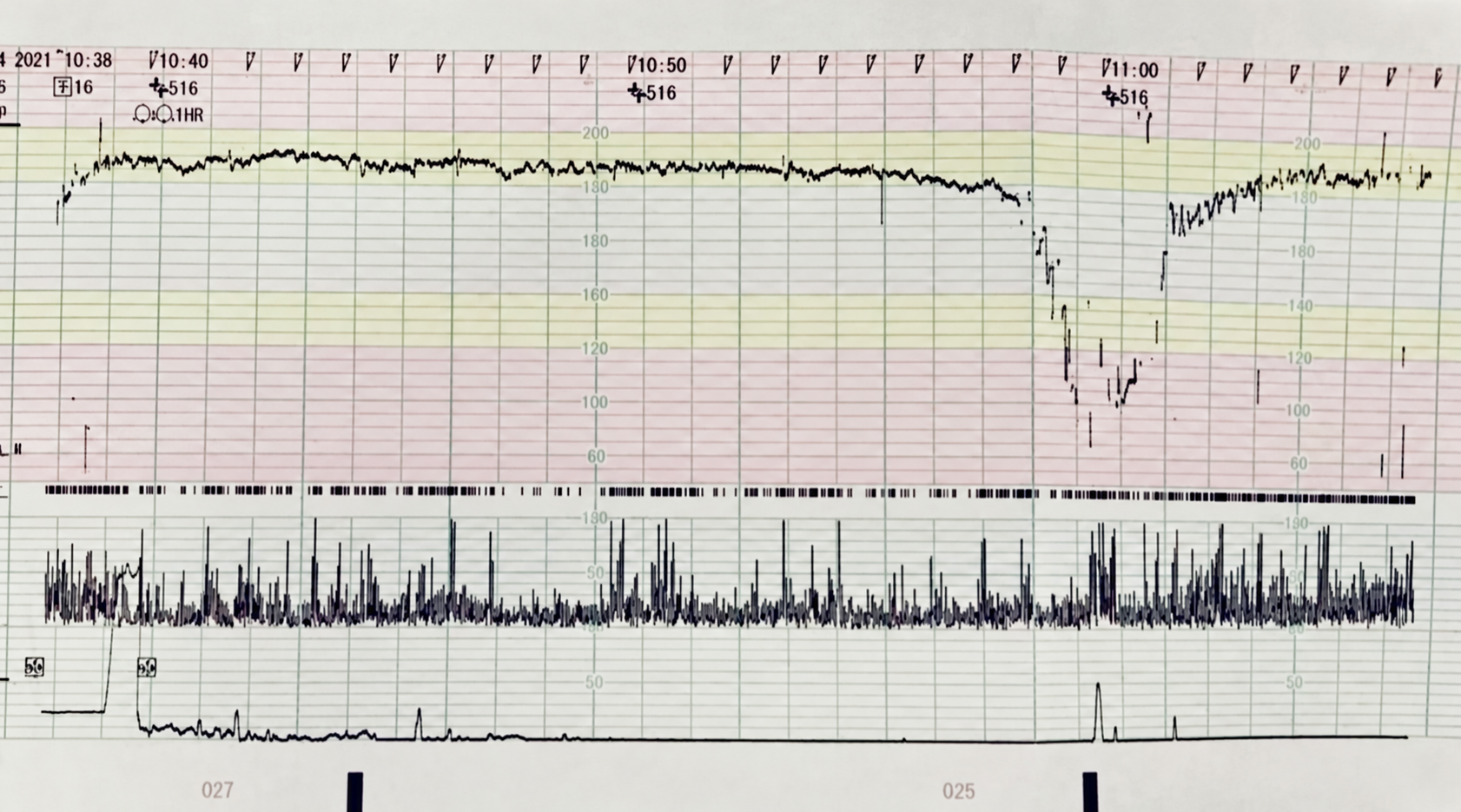
Task: Click the 027 page number
Action: [217, 790]
